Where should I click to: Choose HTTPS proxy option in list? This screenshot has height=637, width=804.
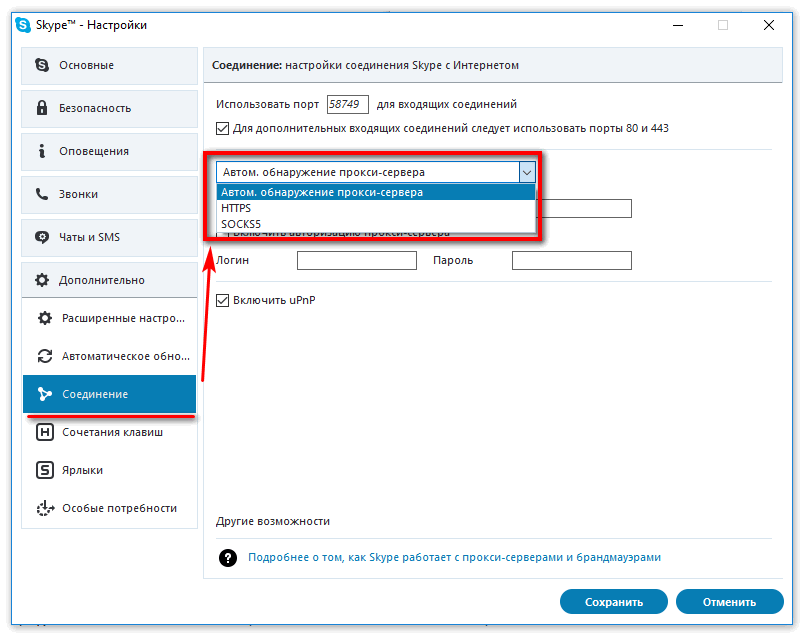coord(376,208)
